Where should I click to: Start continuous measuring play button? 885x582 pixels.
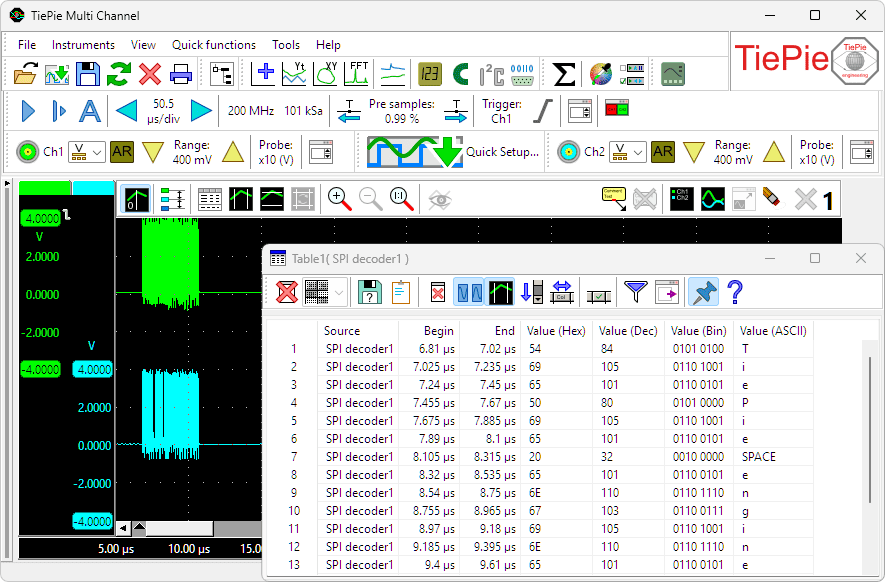click(x=28, y=111)
